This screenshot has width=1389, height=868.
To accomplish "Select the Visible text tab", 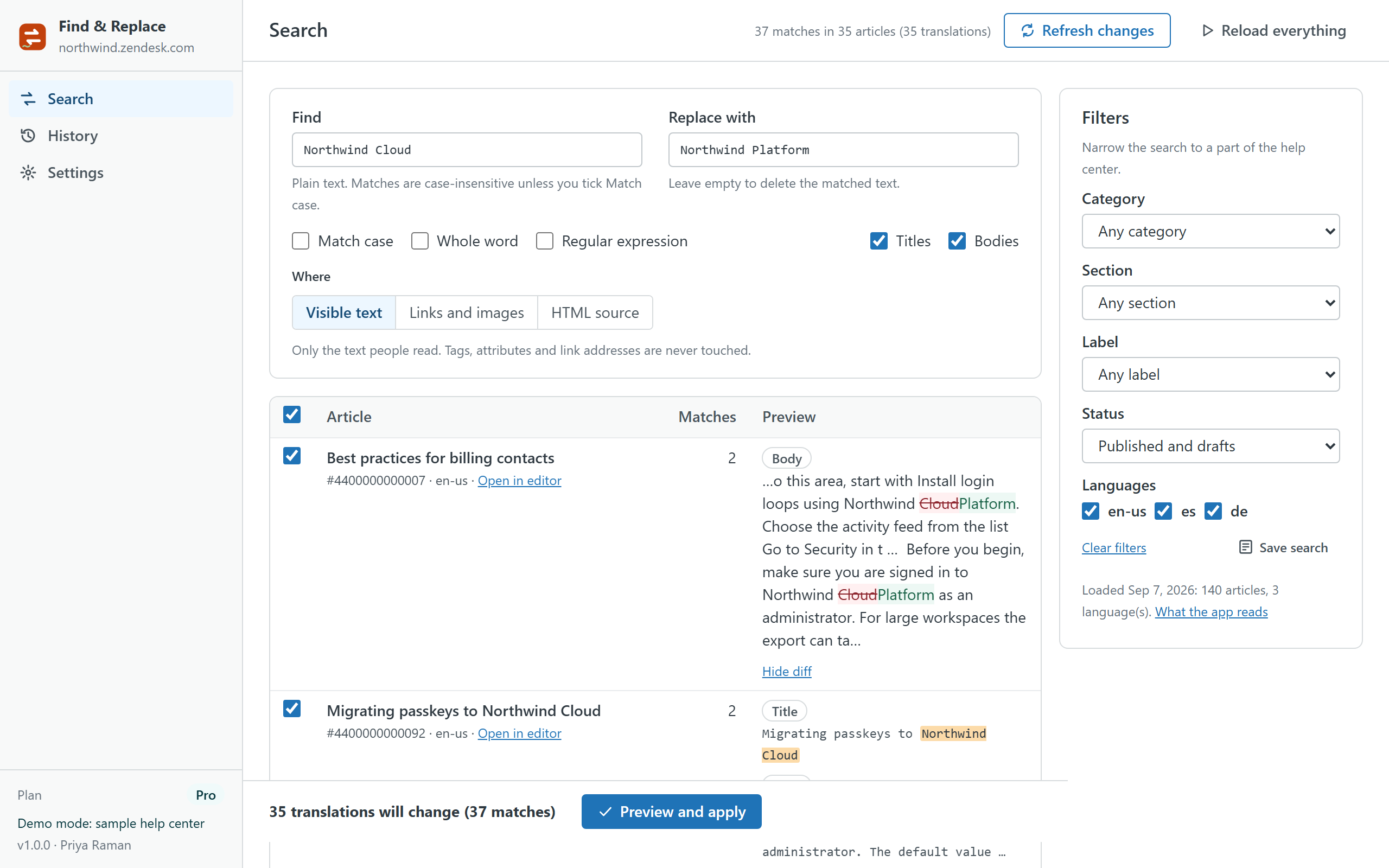I will tap(344, 312).
